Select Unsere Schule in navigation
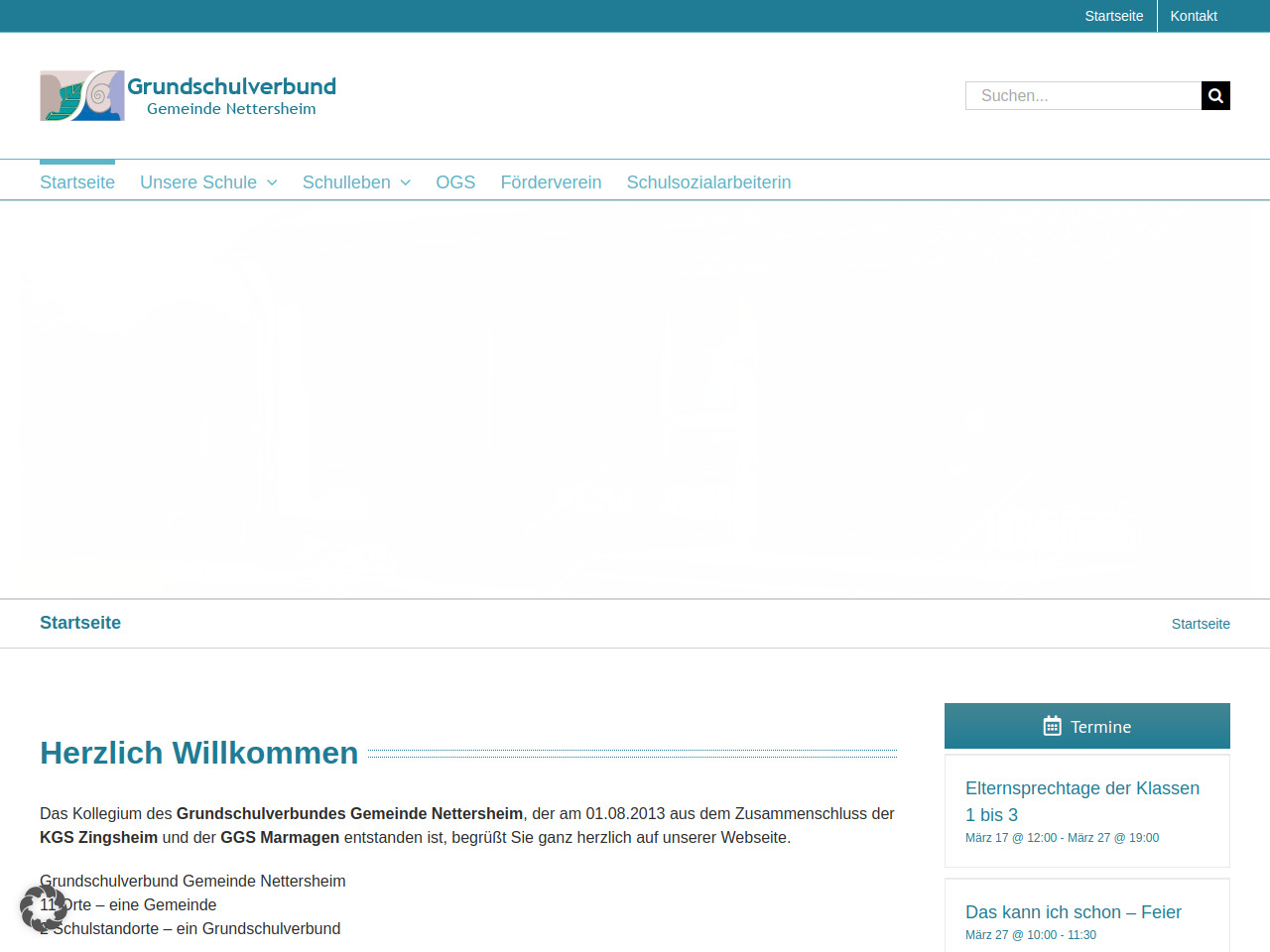The width and height of the screenshot is (1270, 952). pyautogui.click(x=198, y=182)
